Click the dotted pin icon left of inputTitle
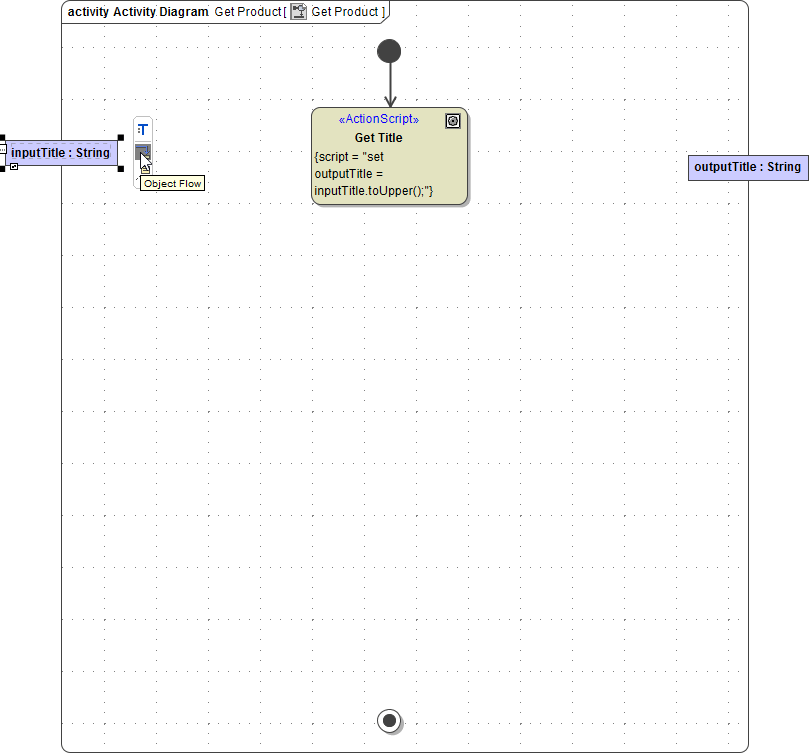This screenshot has width=809, height=753. pos(3,150)
